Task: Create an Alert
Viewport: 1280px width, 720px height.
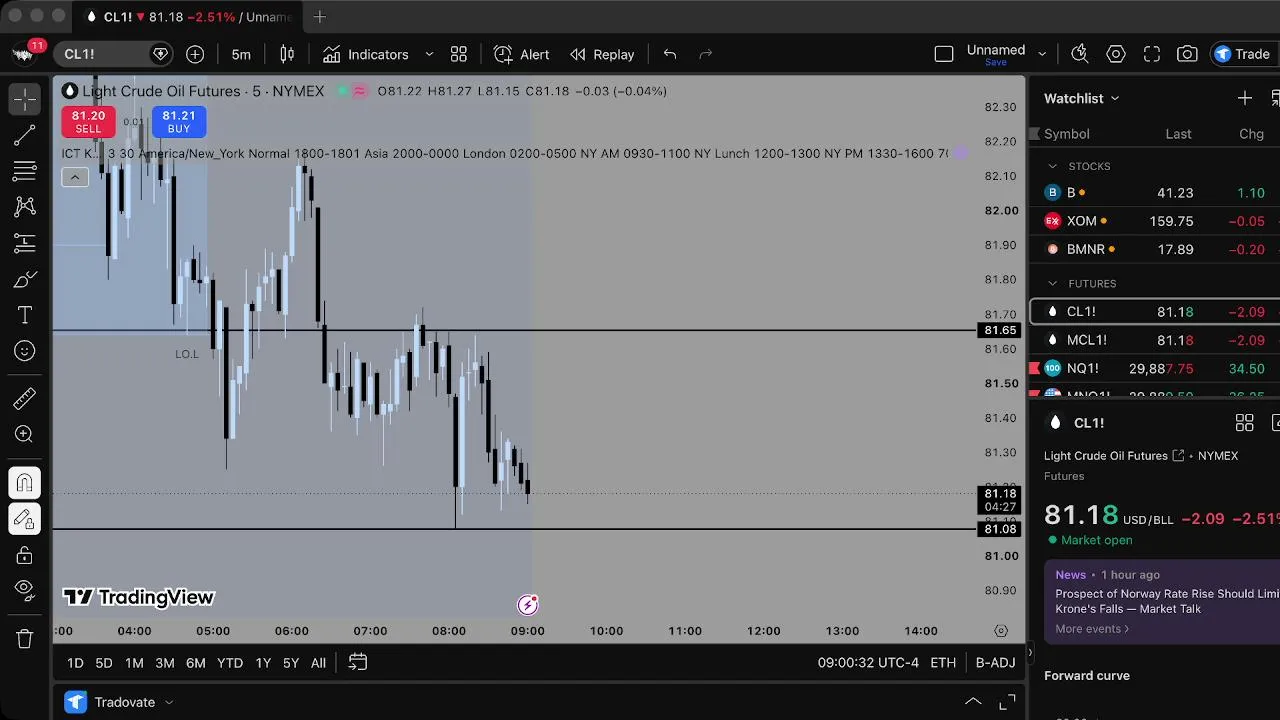Action: point(522,54)
